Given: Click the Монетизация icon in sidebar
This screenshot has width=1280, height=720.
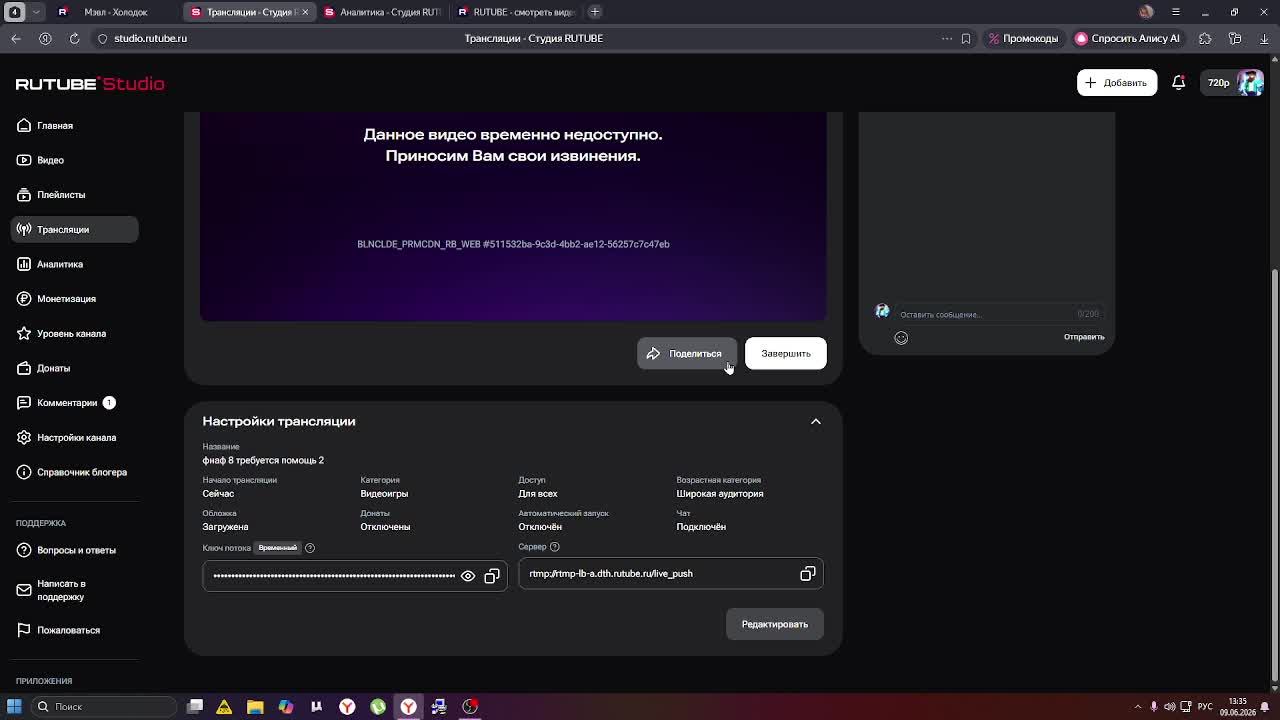Looking at the screenshot, I should (24, 299).
